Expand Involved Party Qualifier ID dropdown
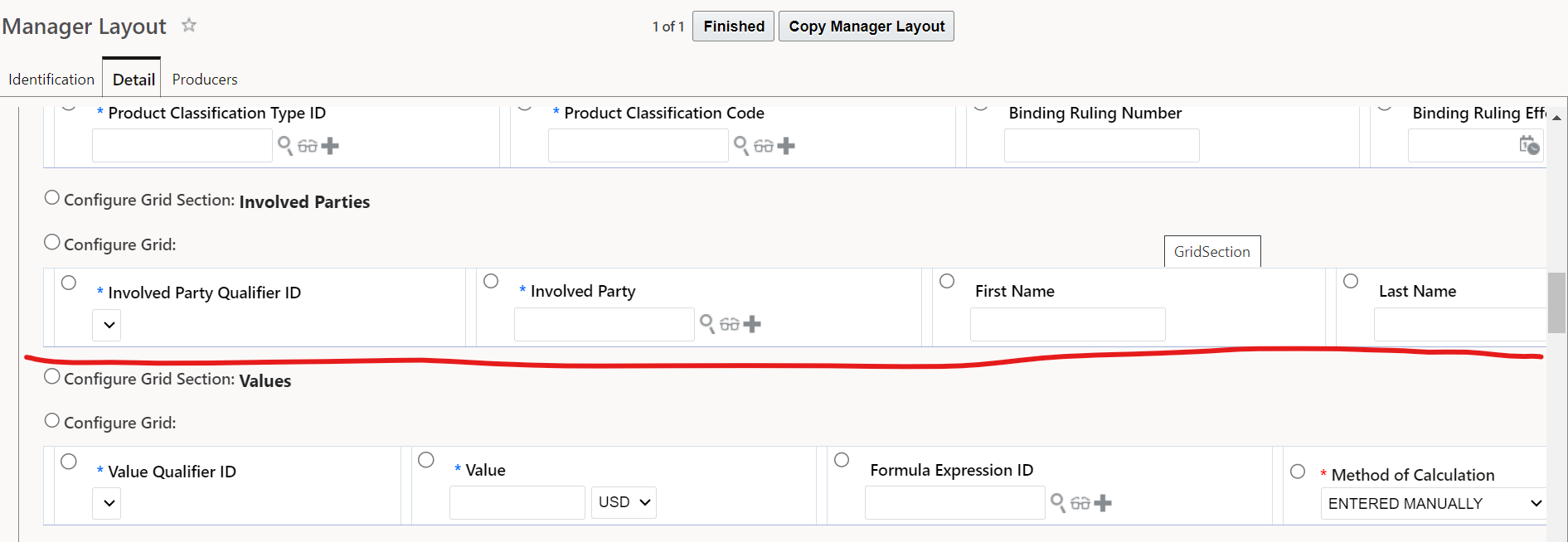 pos(108,325)
